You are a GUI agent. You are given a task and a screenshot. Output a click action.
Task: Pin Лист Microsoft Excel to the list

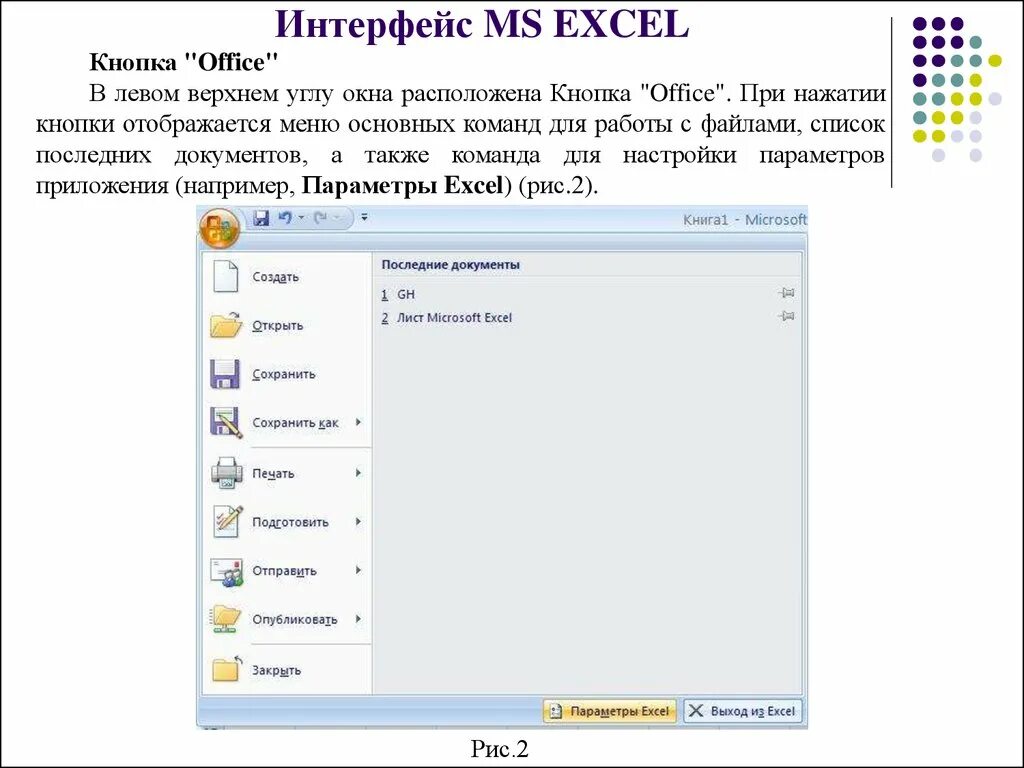pyautogui.click(x=787, y=316)
